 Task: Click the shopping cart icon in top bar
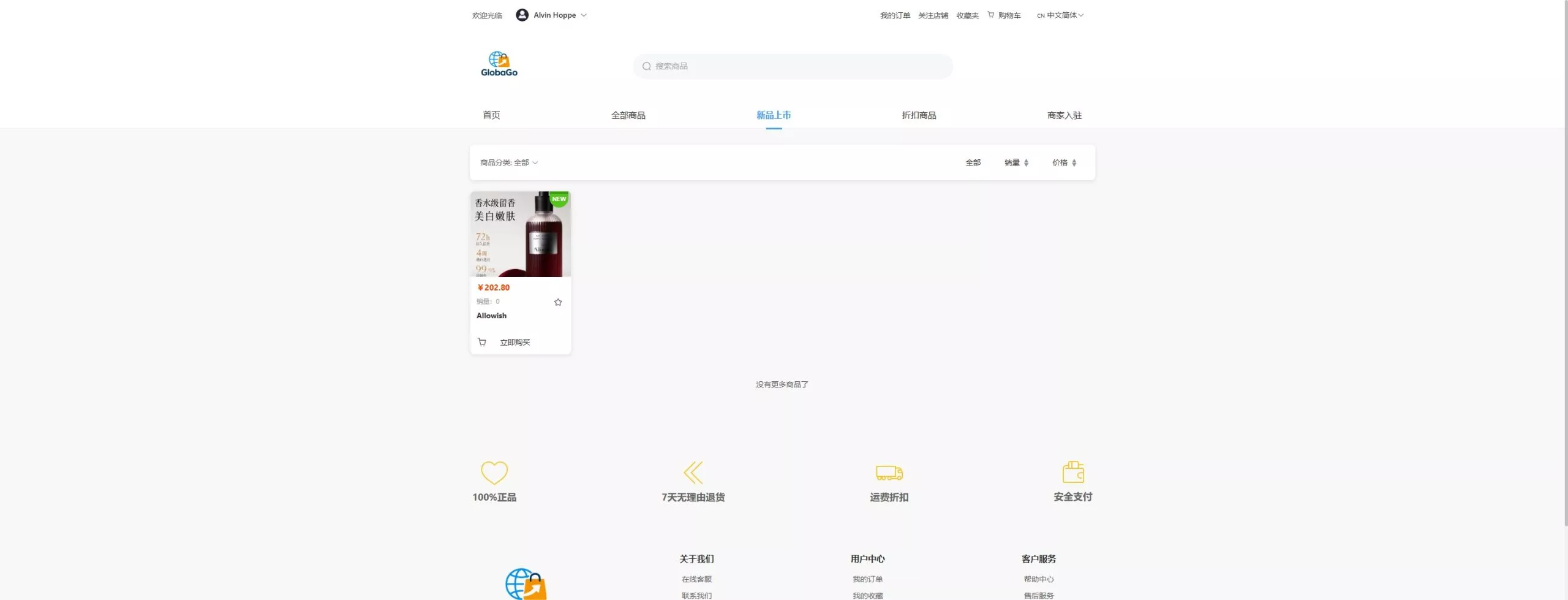[990, 15]
